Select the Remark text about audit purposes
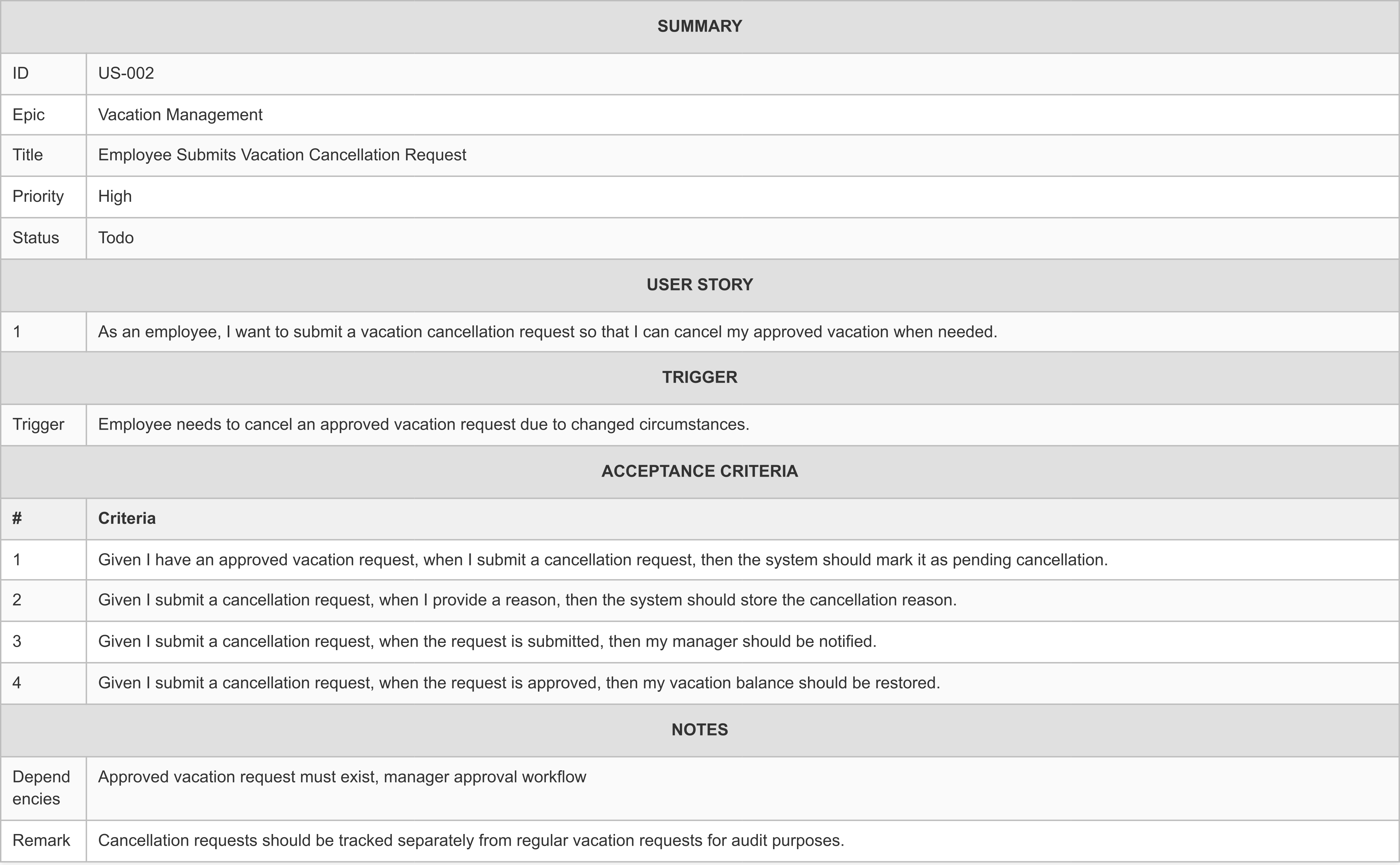Screen dimensions: 1400x865 tap(471, 840)
